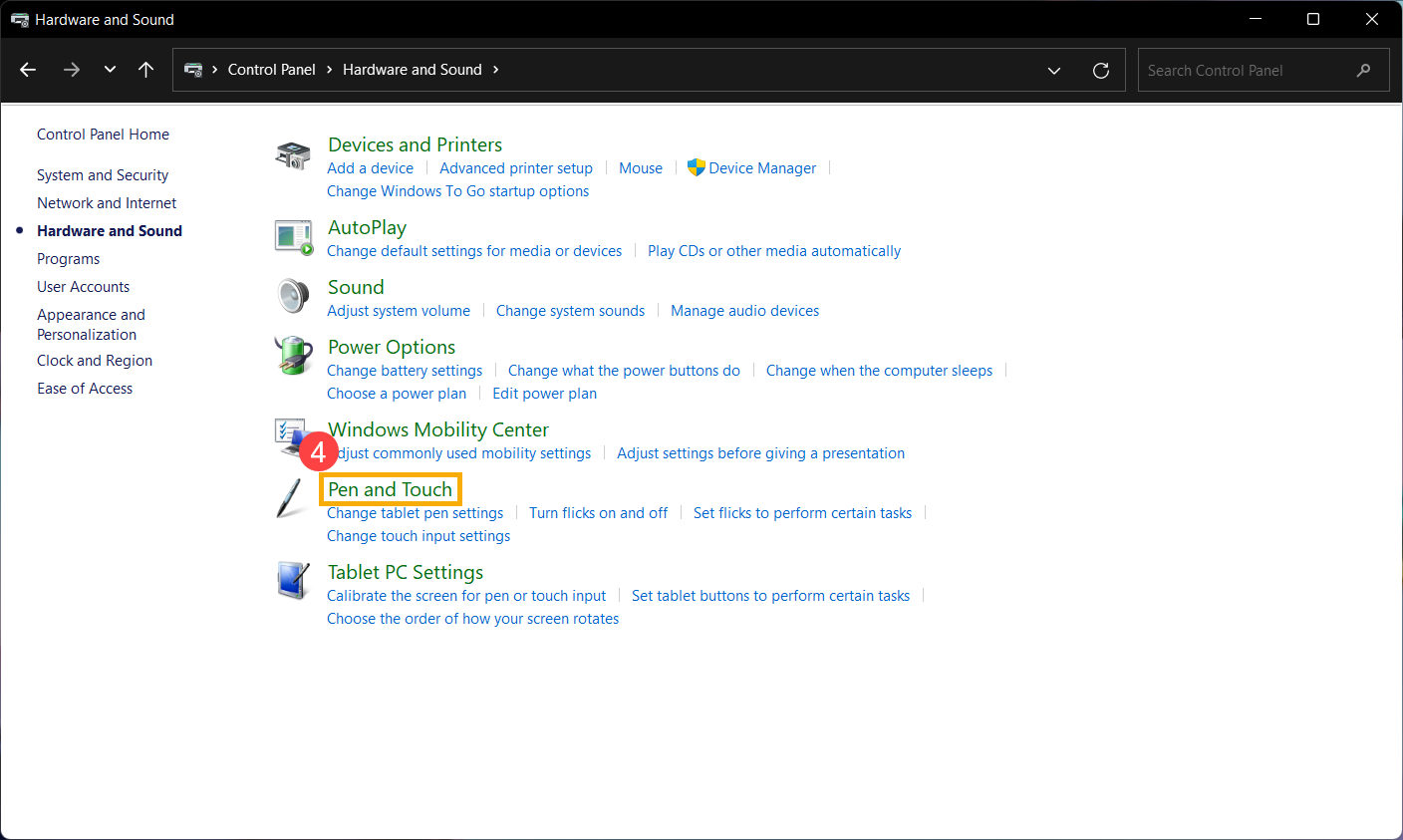
Task: Click the Add a device link
Action: tap(370, 168)
